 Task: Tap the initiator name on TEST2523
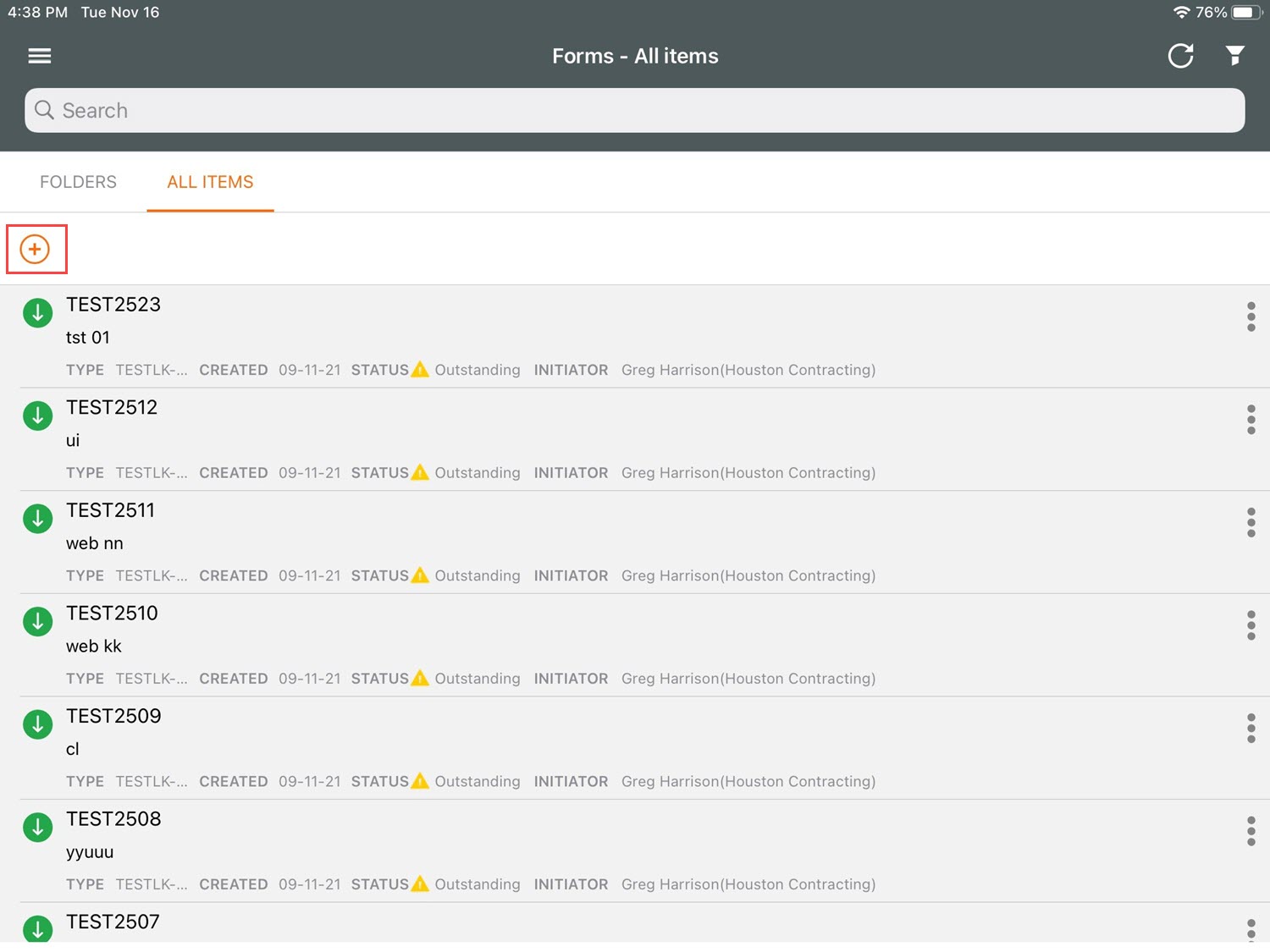point(748,370)
